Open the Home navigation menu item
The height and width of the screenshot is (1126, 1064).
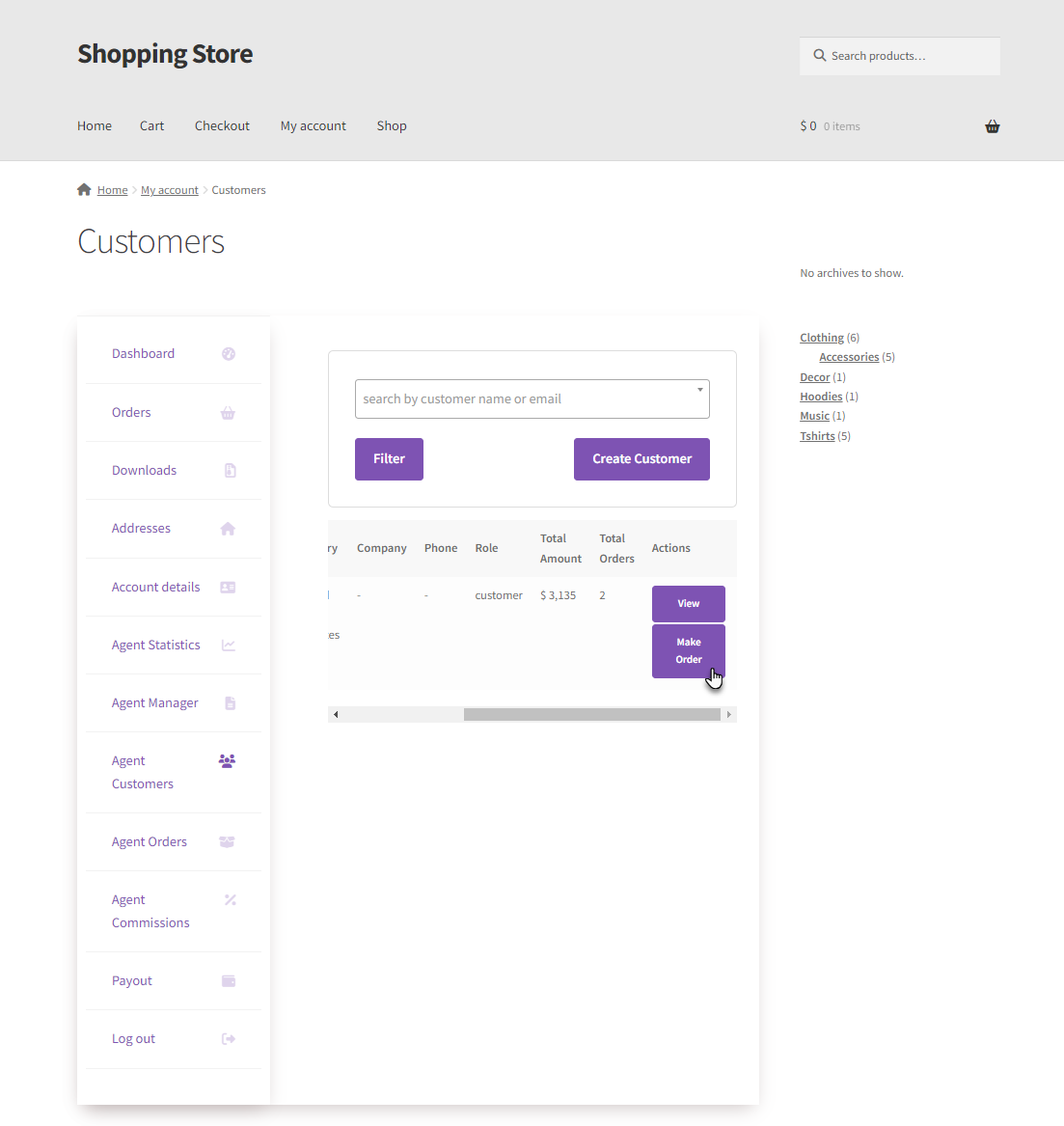[x=95, y=125]
